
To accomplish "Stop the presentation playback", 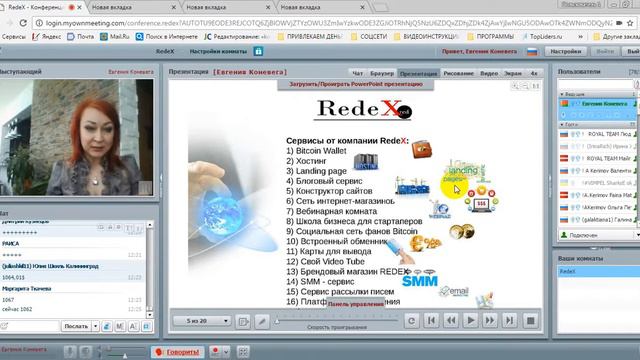I will point(531,321).
